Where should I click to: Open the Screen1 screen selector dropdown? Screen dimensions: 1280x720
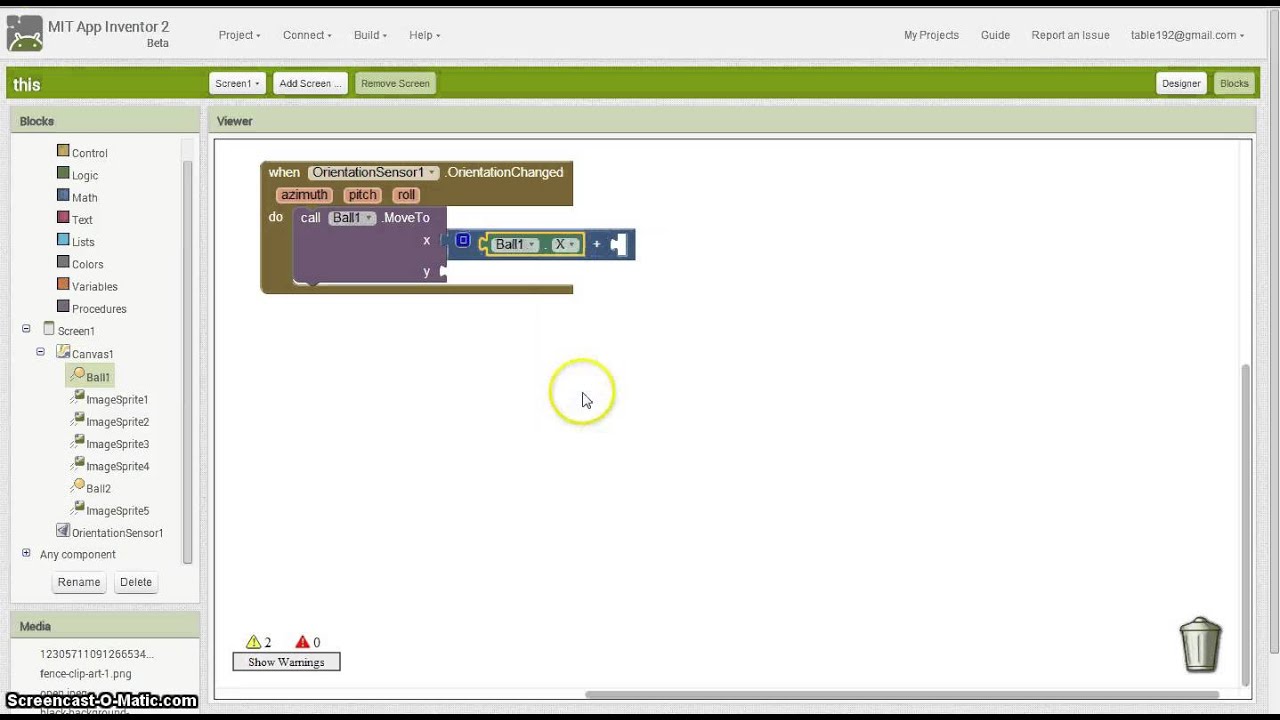pos(237,83)
